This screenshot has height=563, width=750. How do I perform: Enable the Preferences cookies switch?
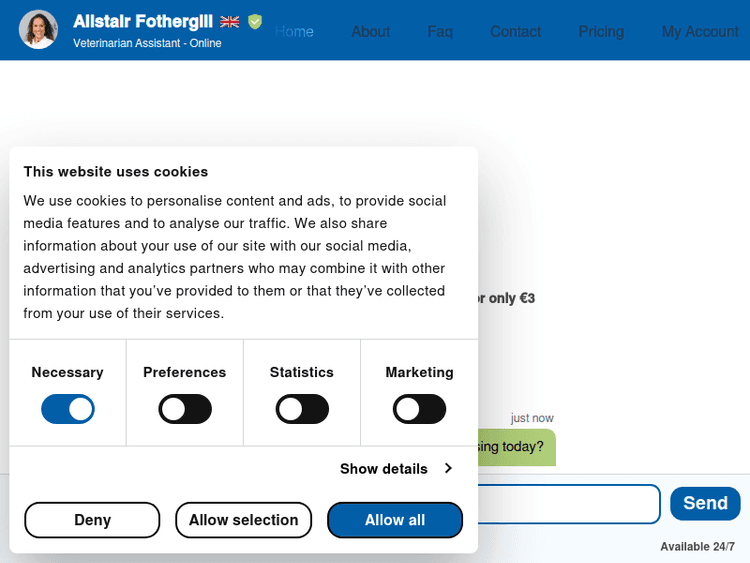pyautogui.click(x=185, y=409)
